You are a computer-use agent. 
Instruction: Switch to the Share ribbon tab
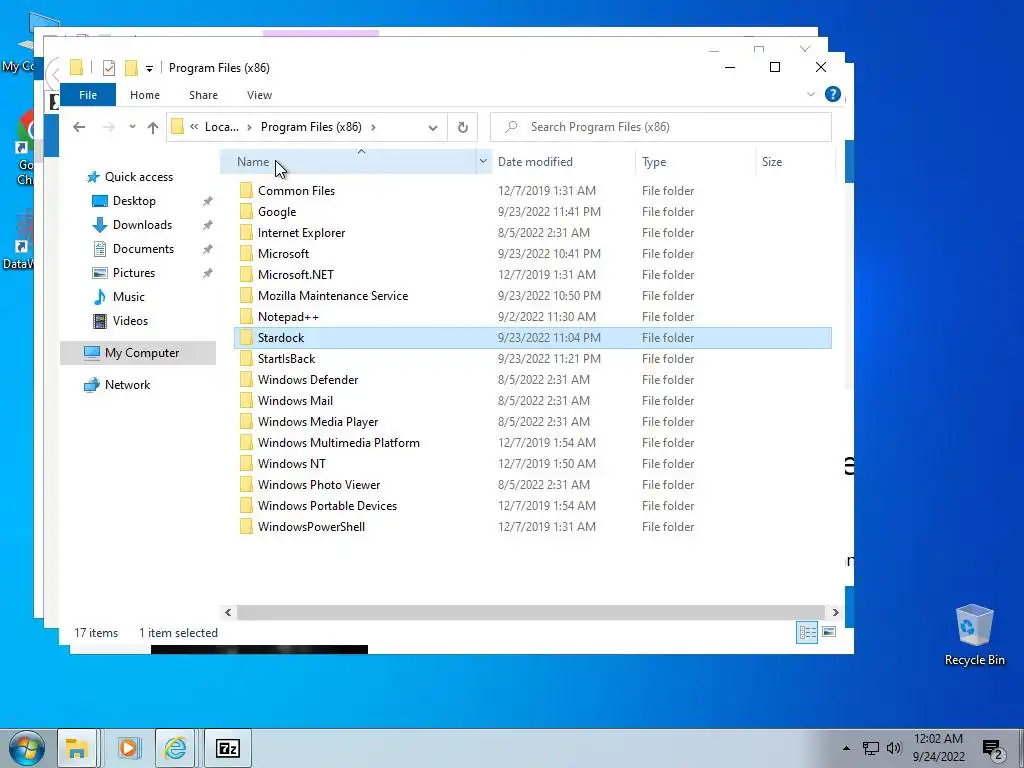tap(203, 95)
